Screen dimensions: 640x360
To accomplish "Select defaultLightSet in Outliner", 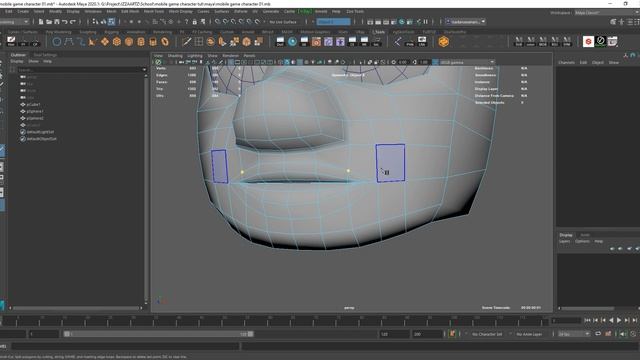I will tap(40, 132).
